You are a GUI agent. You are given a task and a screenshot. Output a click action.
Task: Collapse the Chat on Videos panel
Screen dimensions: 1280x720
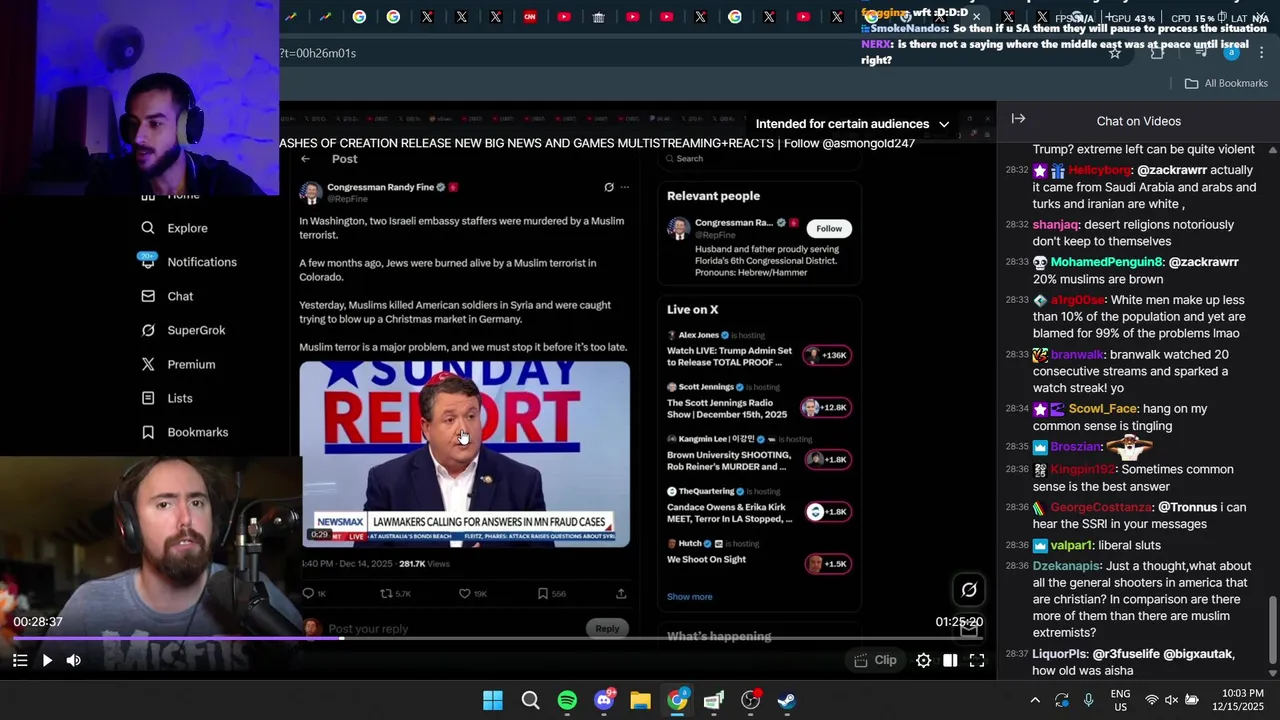1018,119
